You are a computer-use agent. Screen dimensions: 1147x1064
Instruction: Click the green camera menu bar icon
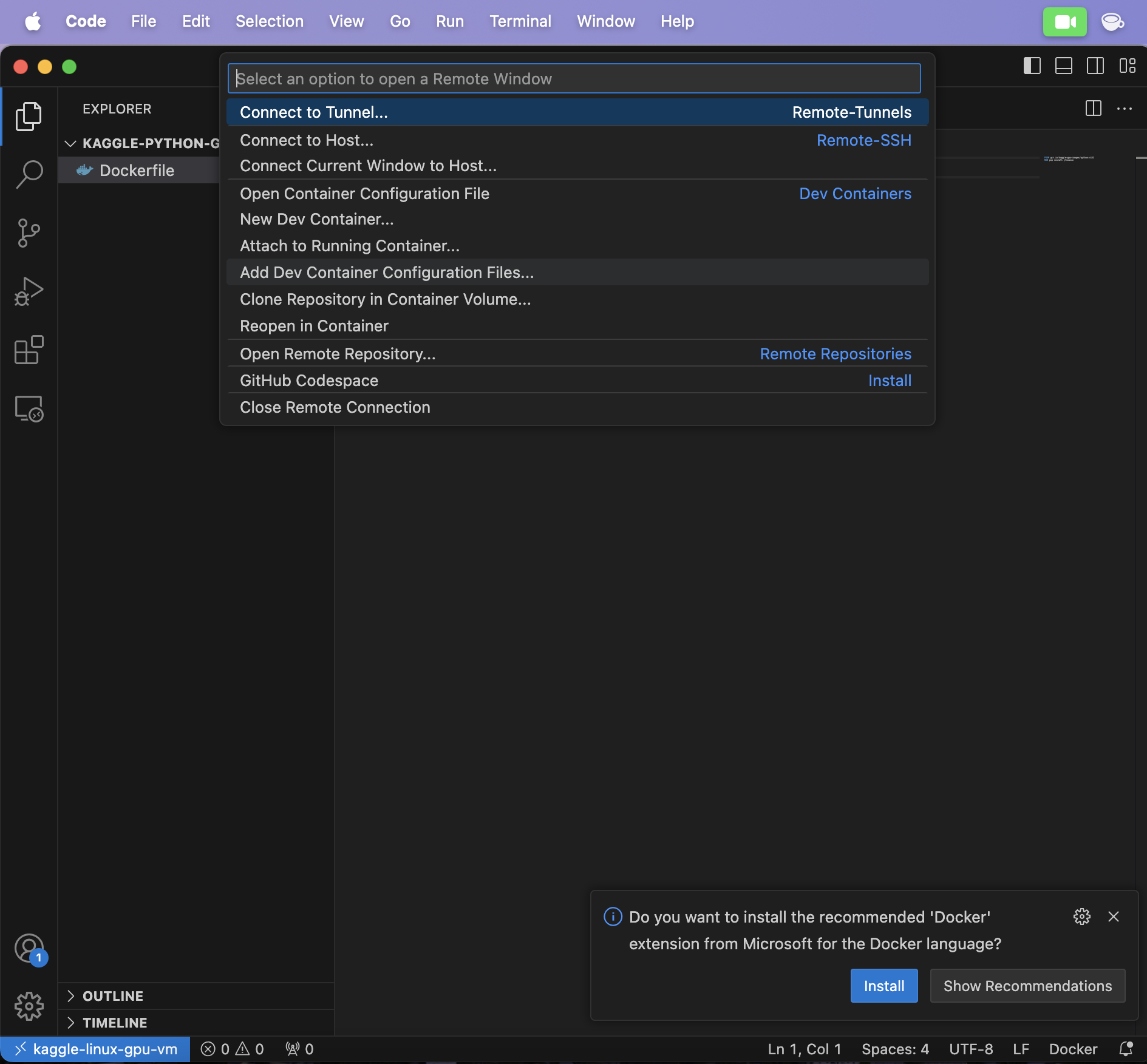point(1064,22)
